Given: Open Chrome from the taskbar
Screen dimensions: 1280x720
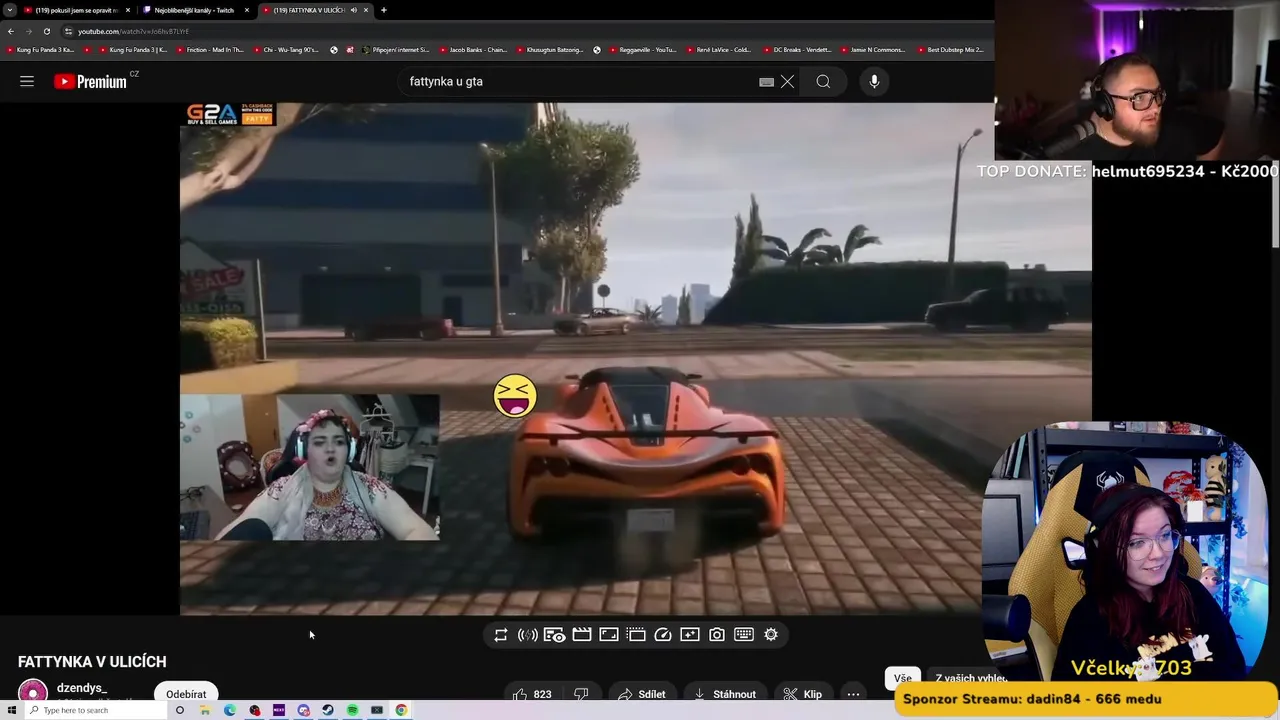Looking at the screenshot, I should tap(401, 710).
